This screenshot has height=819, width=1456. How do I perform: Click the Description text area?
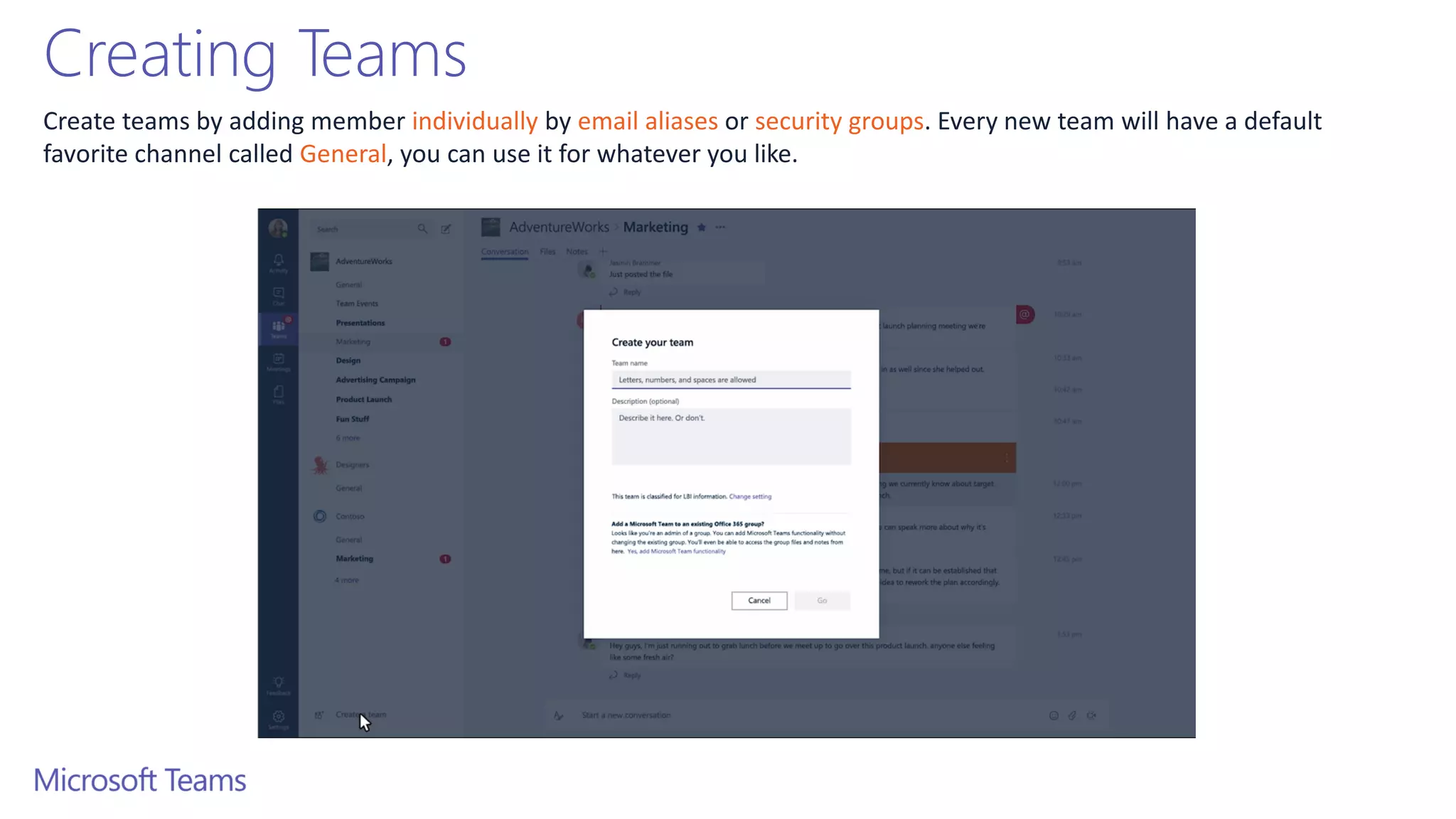731,437
